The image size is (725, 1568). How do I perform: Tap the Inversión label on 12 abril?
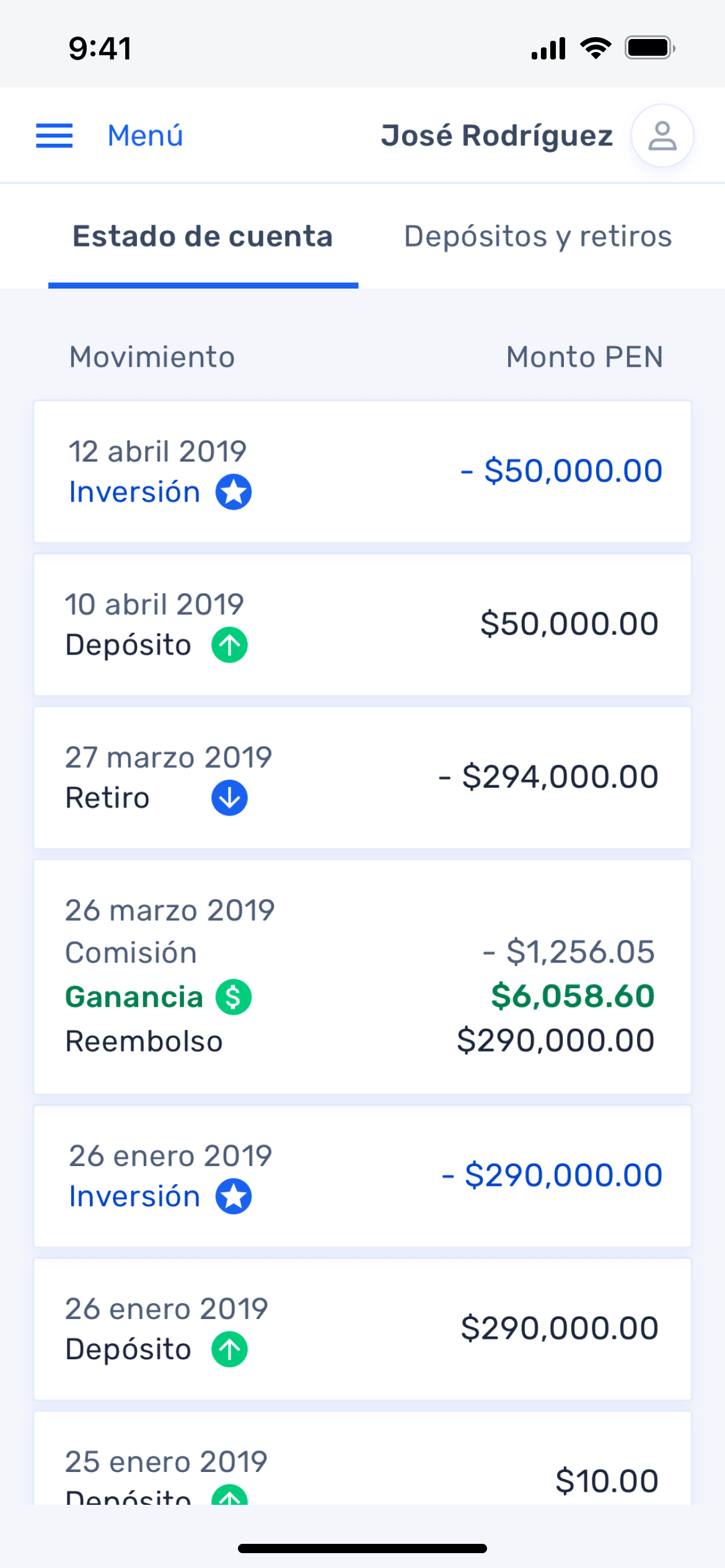134,492
